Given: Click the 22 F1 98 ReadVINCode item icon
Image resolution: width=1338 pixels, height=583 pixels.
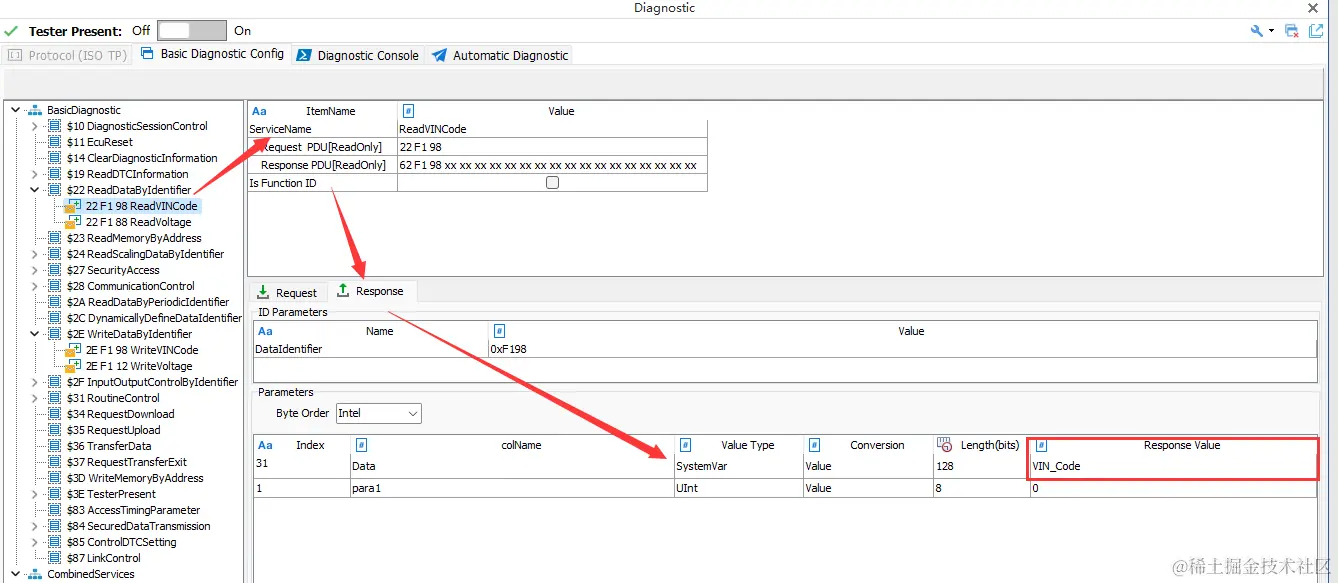Looking at the screenshot, I should coord(72,206).
